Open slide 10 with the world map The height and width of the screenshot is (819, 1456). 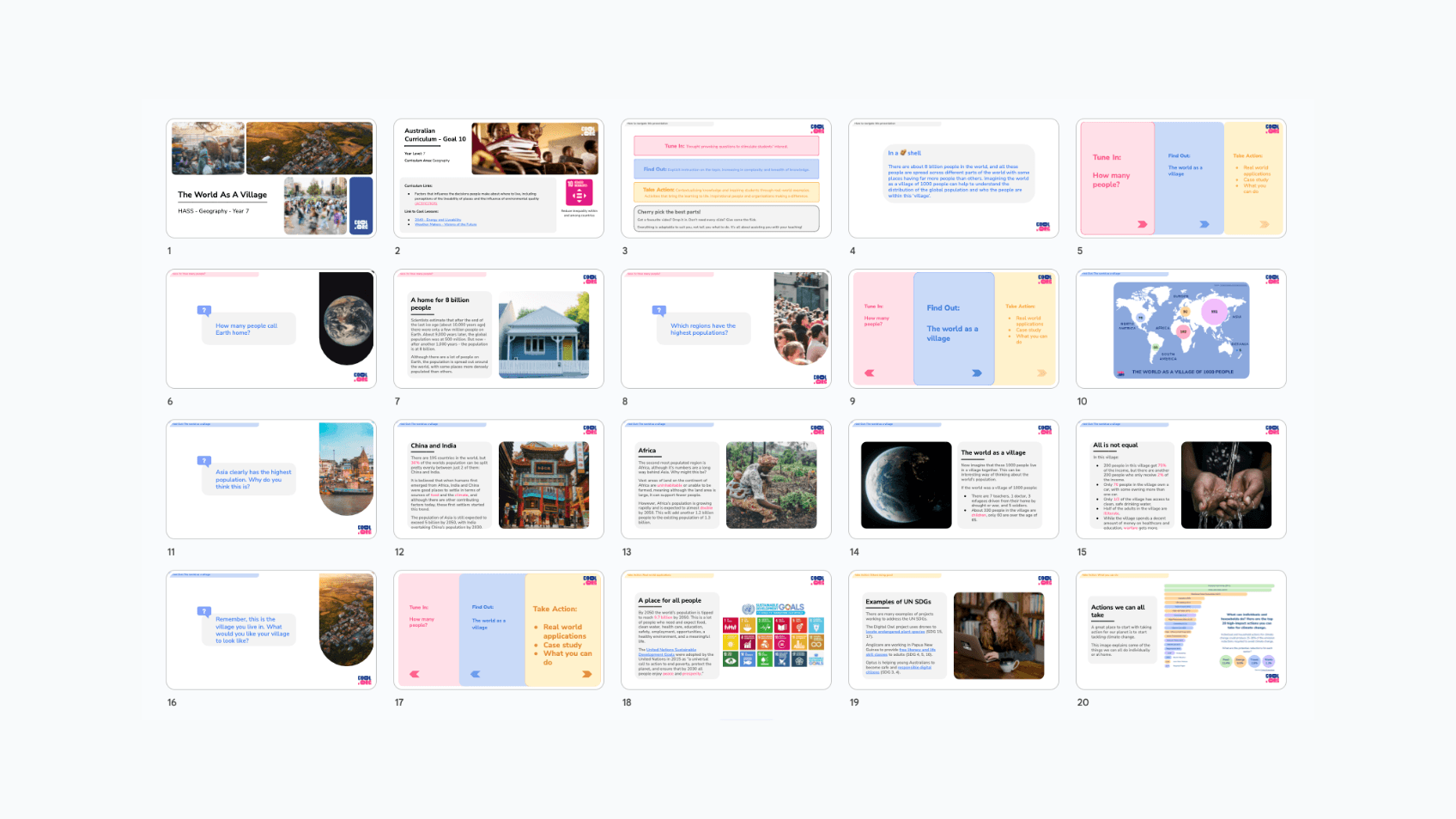[x=1180, y=329]
